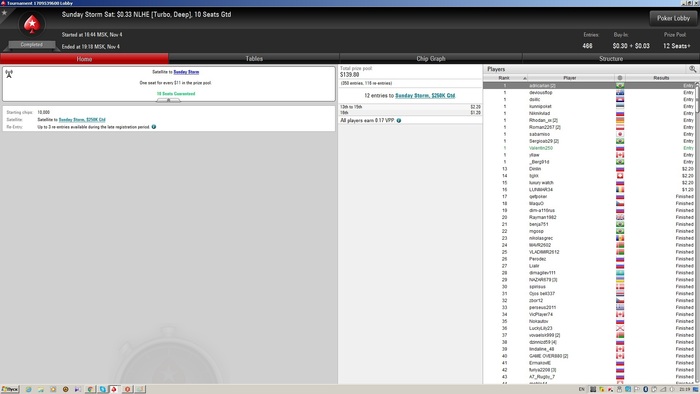Open Sunday Storm $250K Gtd link in prize pool

tap(425, 95)
